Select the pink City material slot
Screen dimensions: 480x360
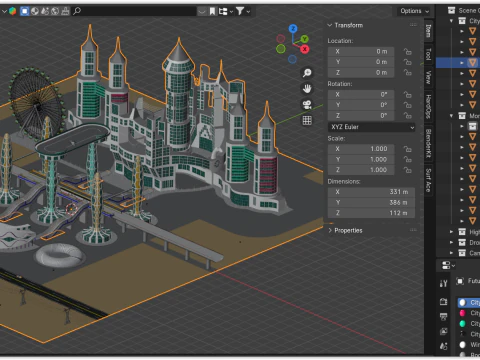[469, 313]
